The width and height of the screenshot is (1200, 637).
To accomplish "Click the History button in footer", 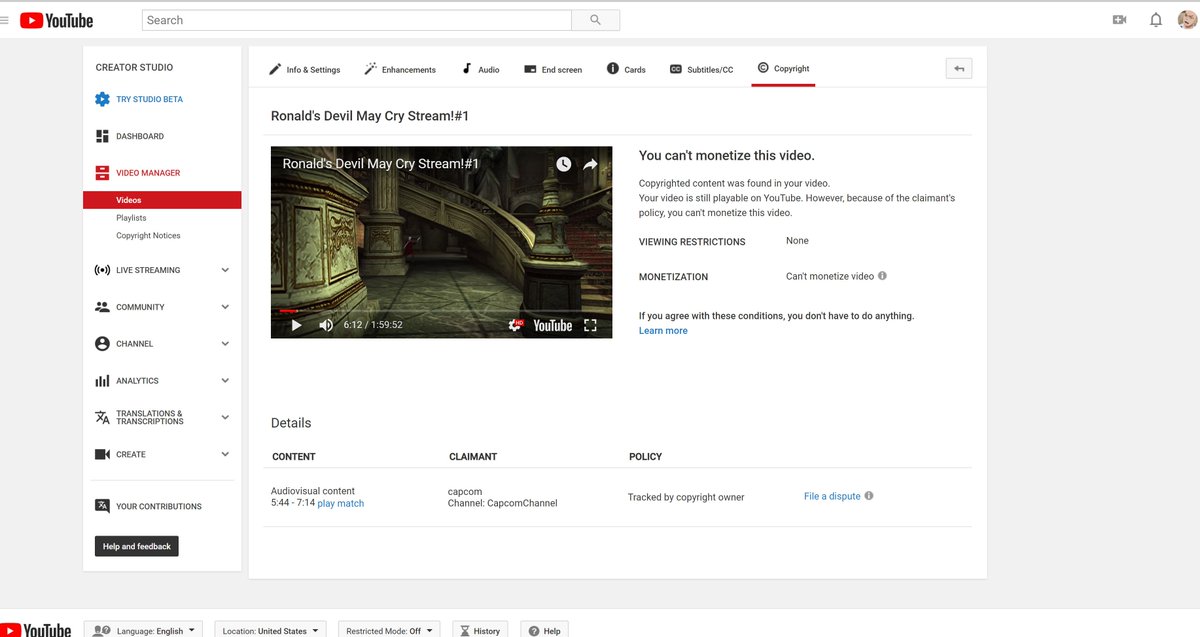I will [x=480, y=630].
